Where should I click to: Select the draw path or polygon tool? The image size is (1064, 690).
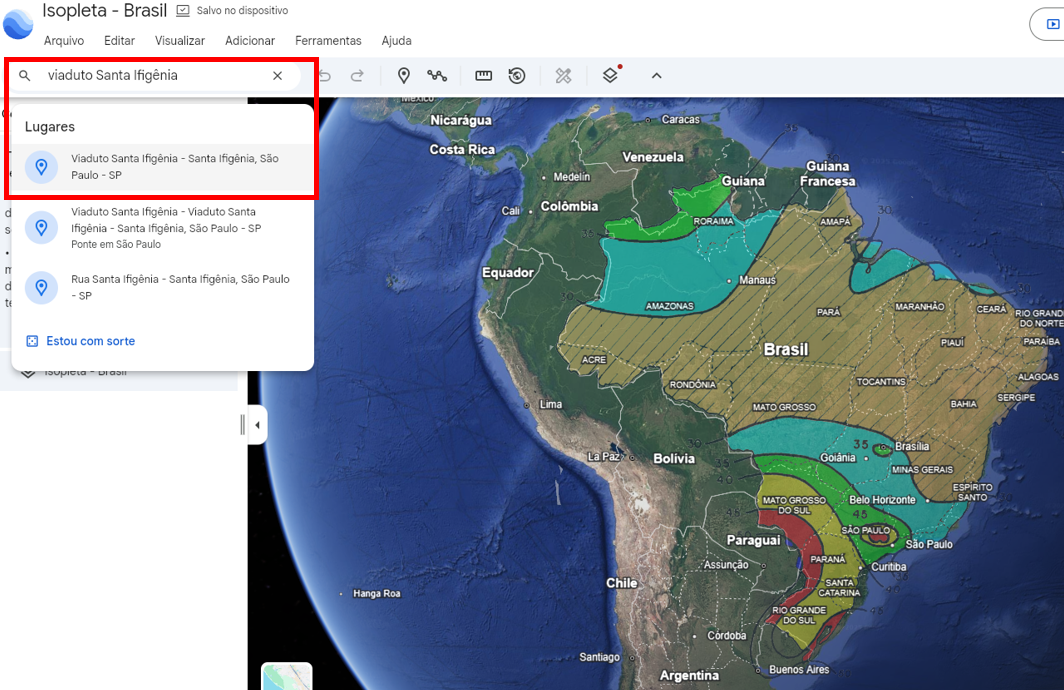[437, 76]
